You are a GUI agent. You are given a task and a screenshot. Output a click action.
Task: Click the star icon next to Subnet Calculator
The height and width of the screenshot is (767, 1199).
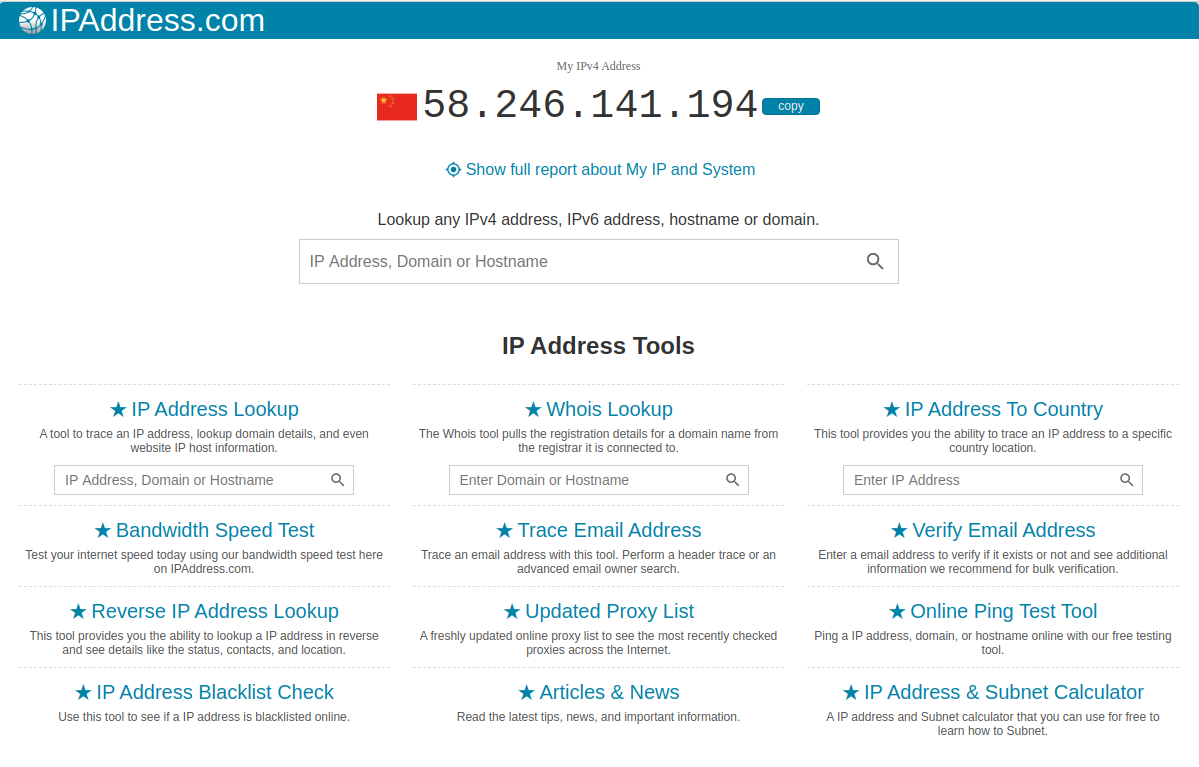(x=851, y=693)
